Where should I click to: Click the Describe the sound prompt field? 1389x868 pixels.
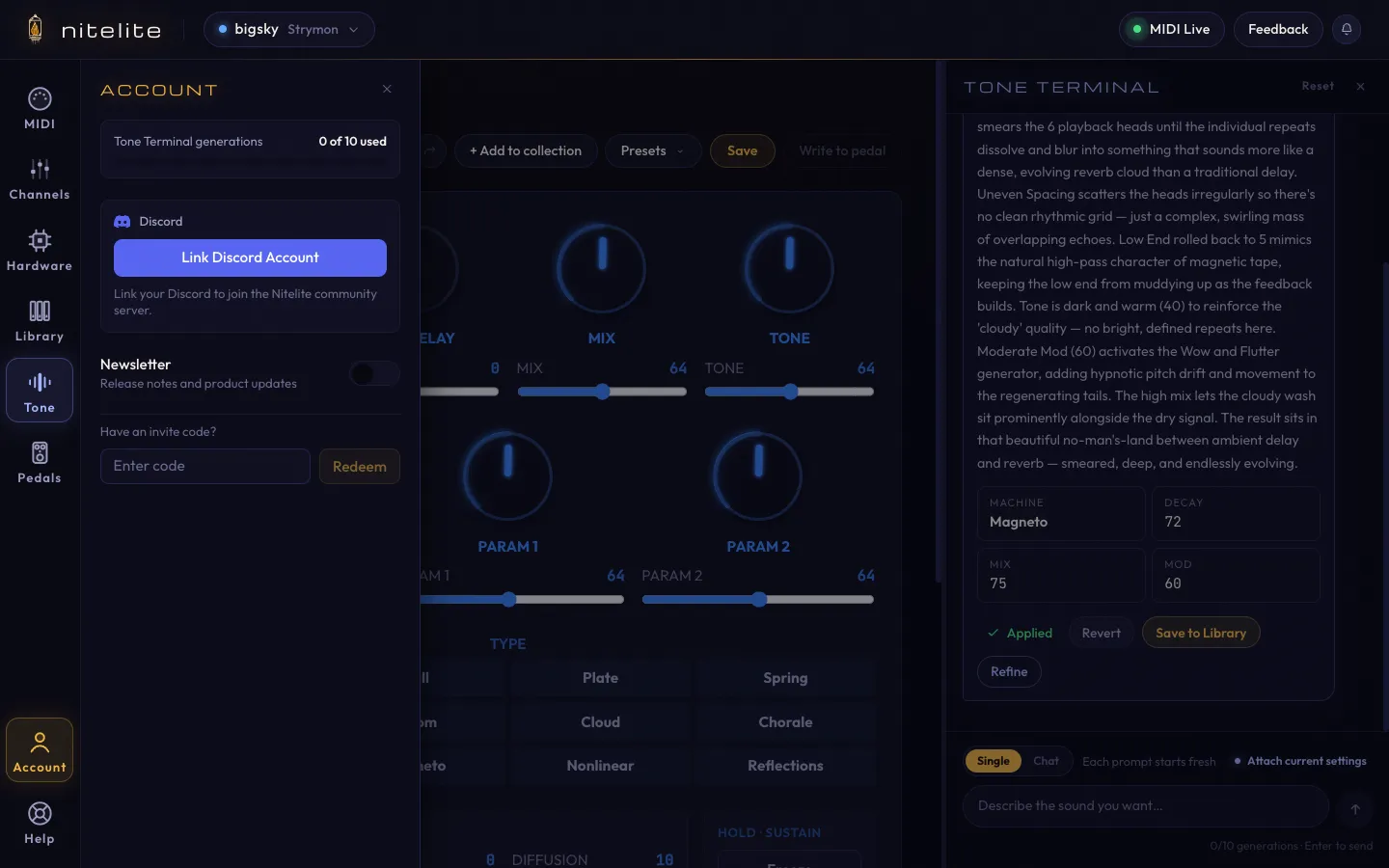click(x=1146, y=806)
